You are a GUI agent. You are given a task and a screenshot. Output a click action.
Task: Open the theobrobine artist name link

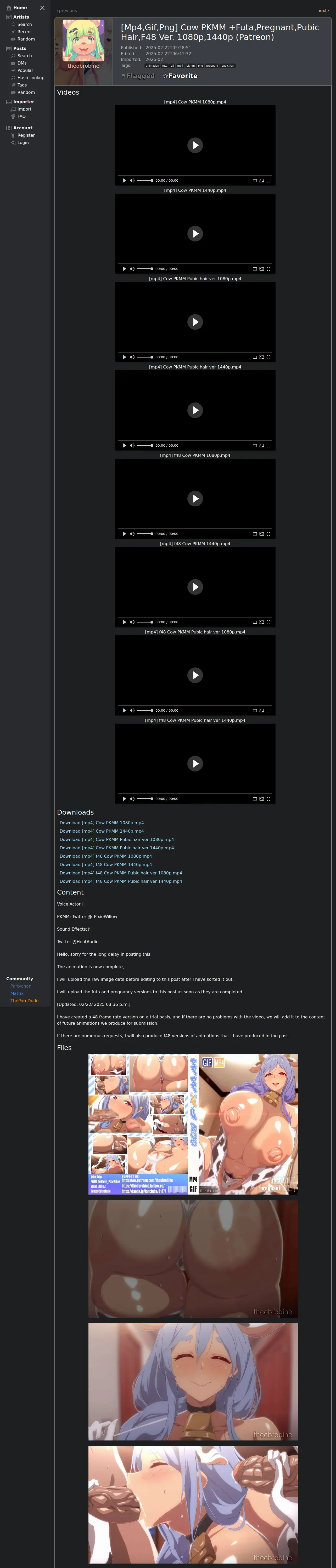[83, 66]
